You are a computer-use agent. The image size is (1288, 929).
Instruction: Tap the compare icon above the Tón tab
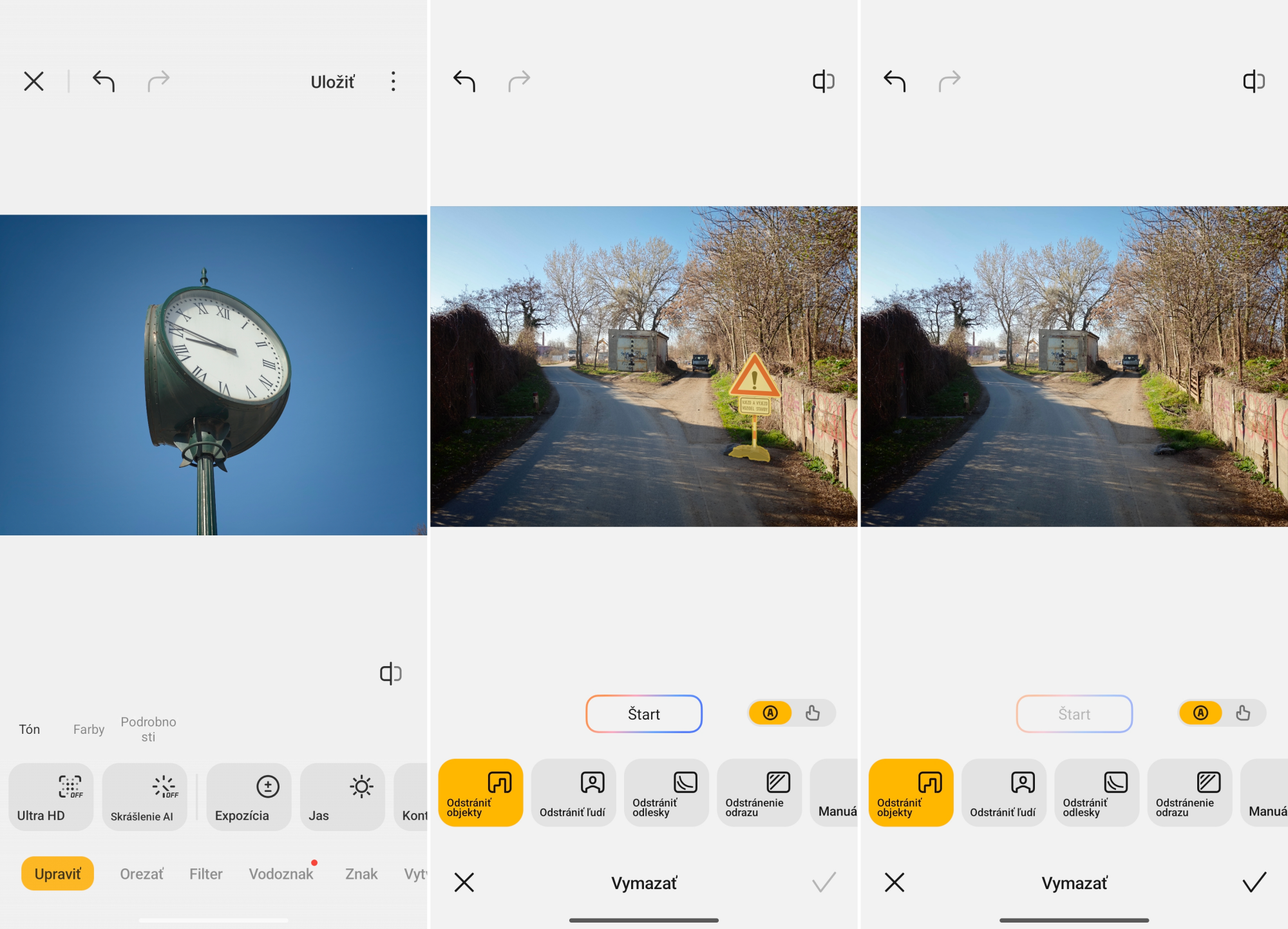point(390,673)
